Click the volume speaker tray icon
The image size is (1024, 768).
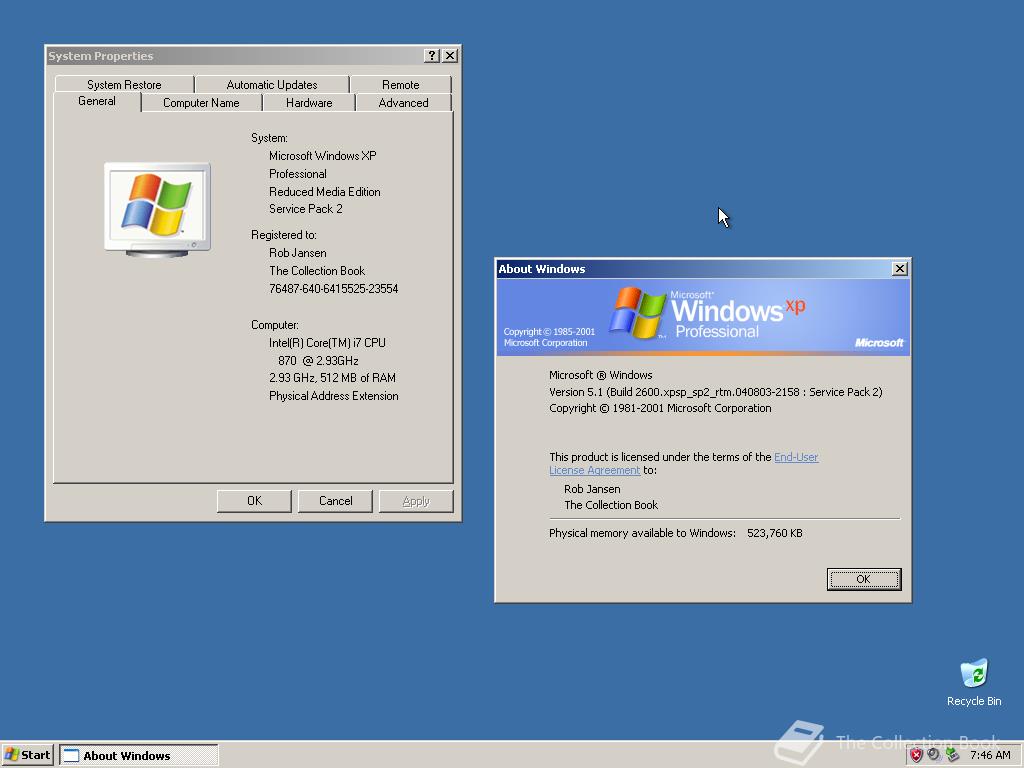934,755
